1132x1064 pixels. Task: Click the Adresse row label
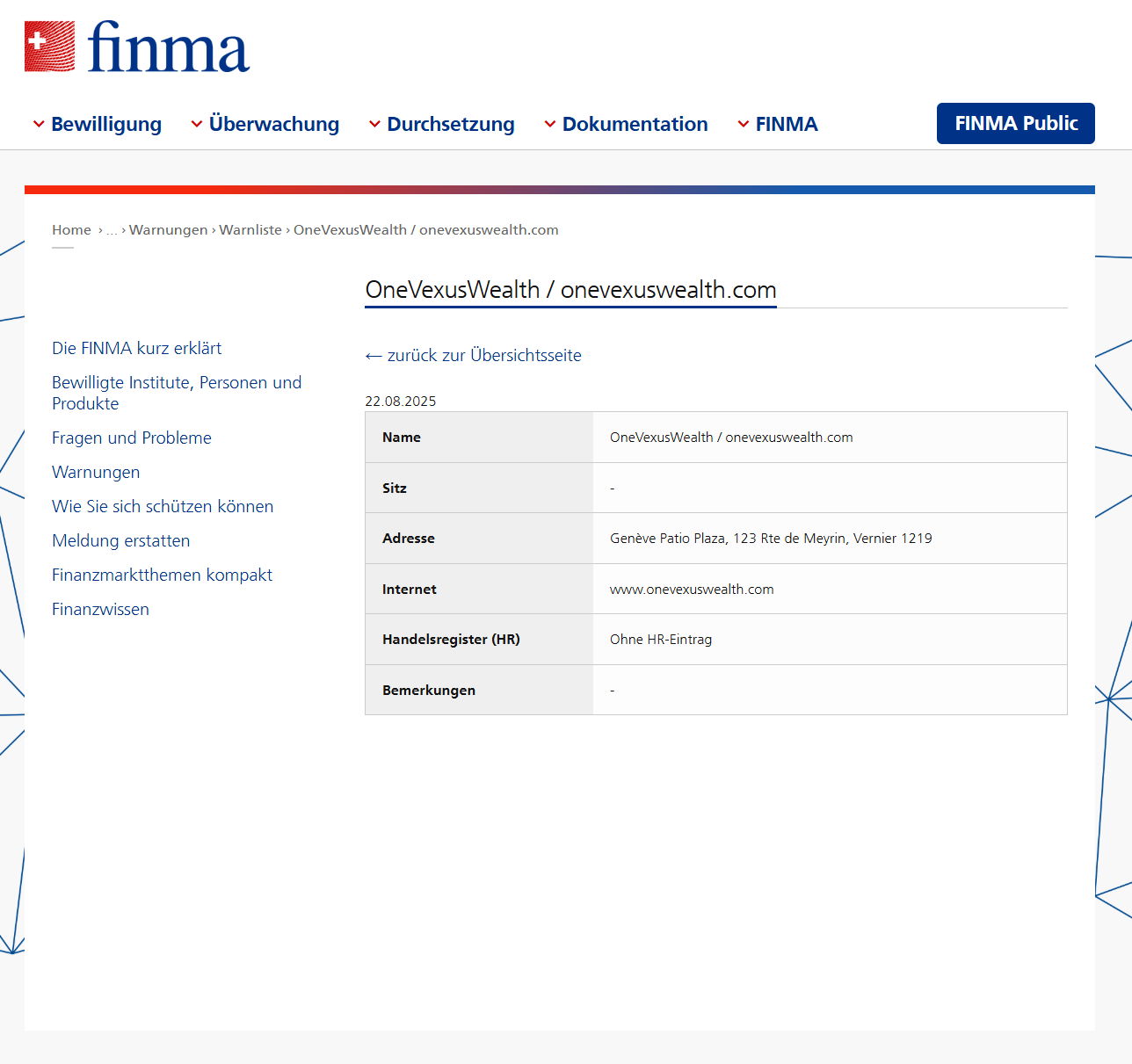[409, 539]
